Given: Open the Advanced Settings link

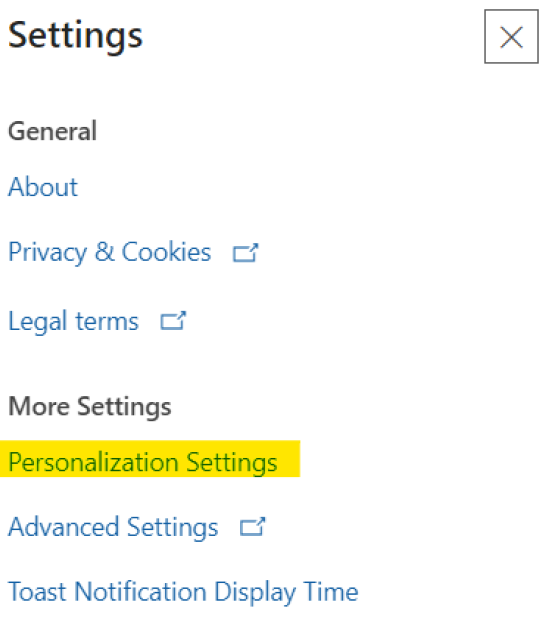Looking at the screenshot, I should pos(113,527).
